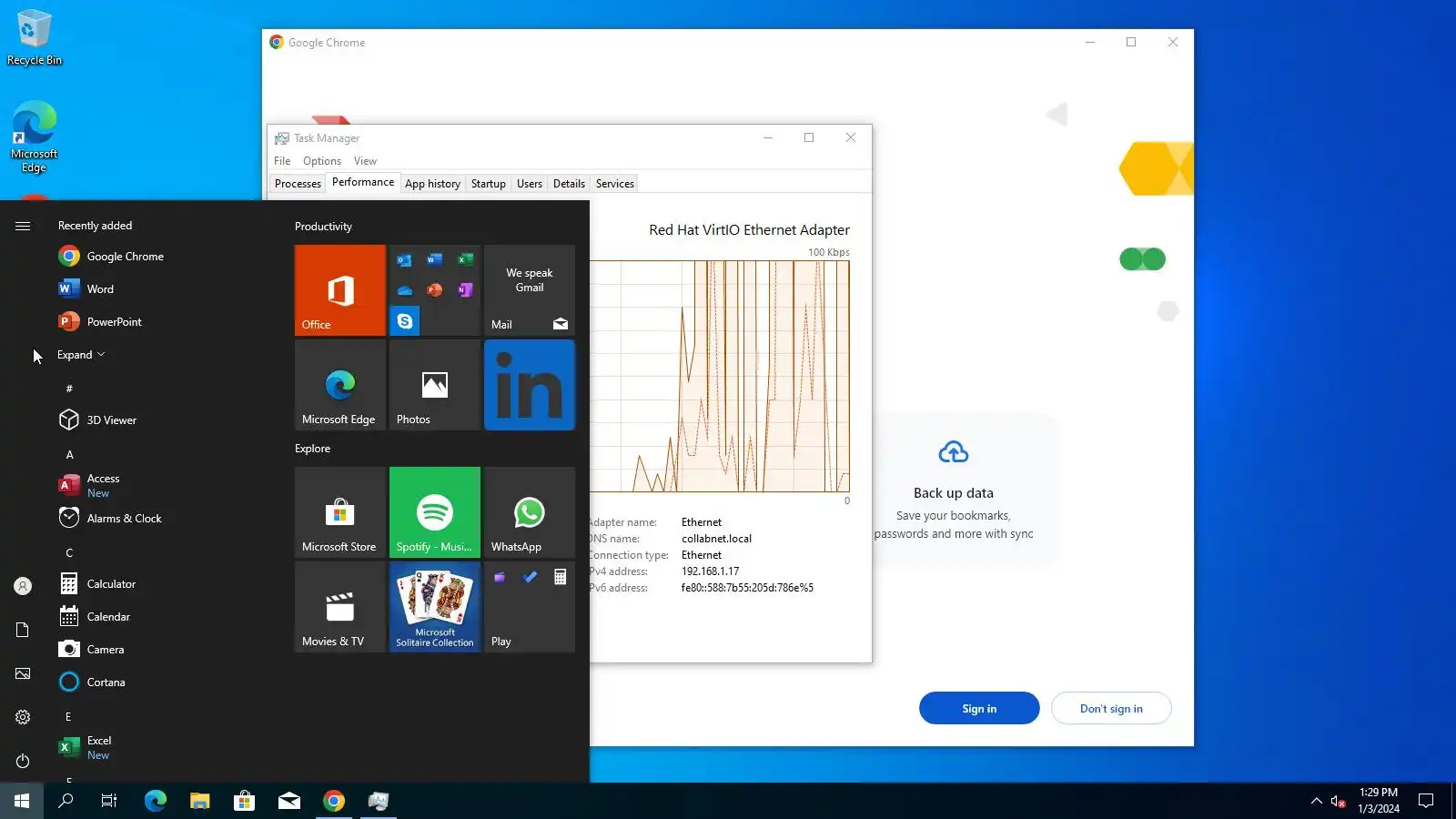Screen dimensions: 1456x819
Task: Open the Pictures folder shortcut
Action: 23,673
